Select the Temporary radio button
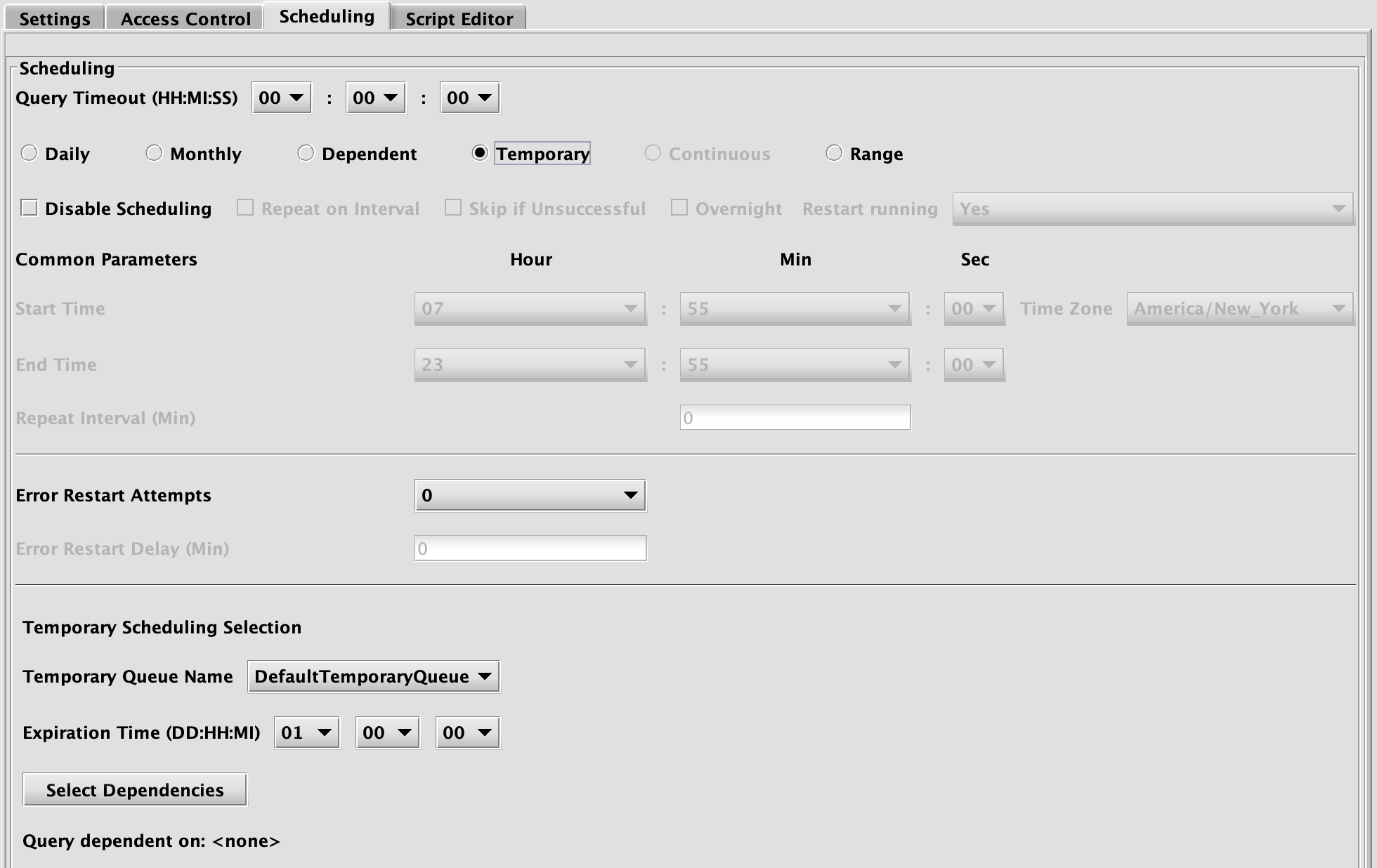Screen dimensions: 1377x868 coord(480,153)
